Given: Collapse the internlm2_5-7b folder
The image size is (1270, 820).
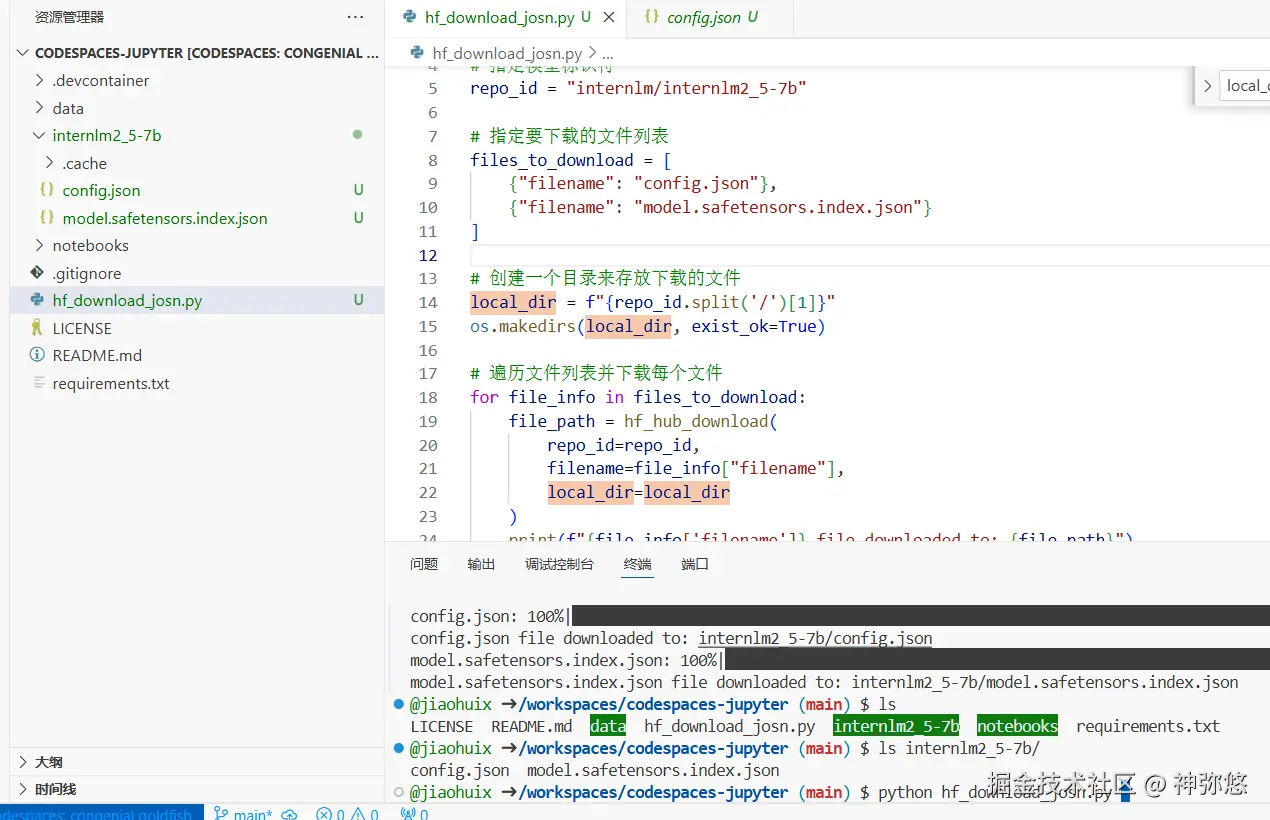Looking at the screenshot, I should [40, 135].
